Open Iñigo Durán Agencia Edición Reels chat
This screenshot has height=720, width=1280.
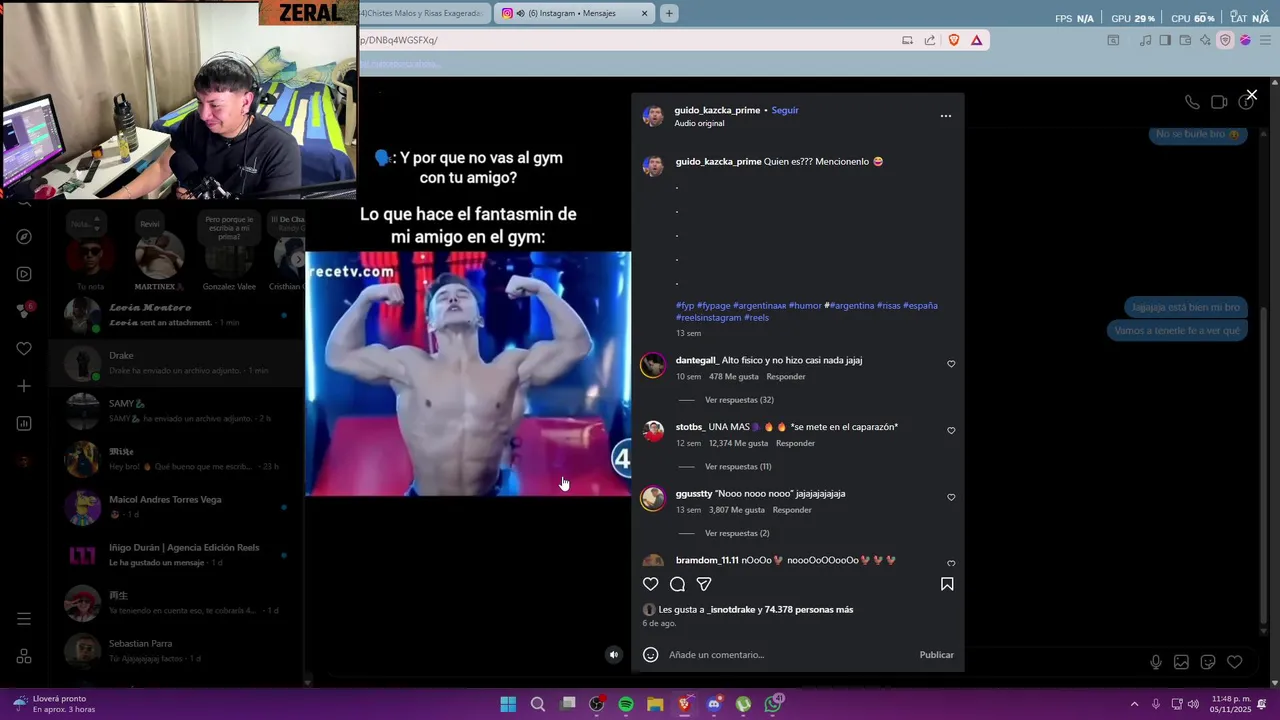click(177, 555)
